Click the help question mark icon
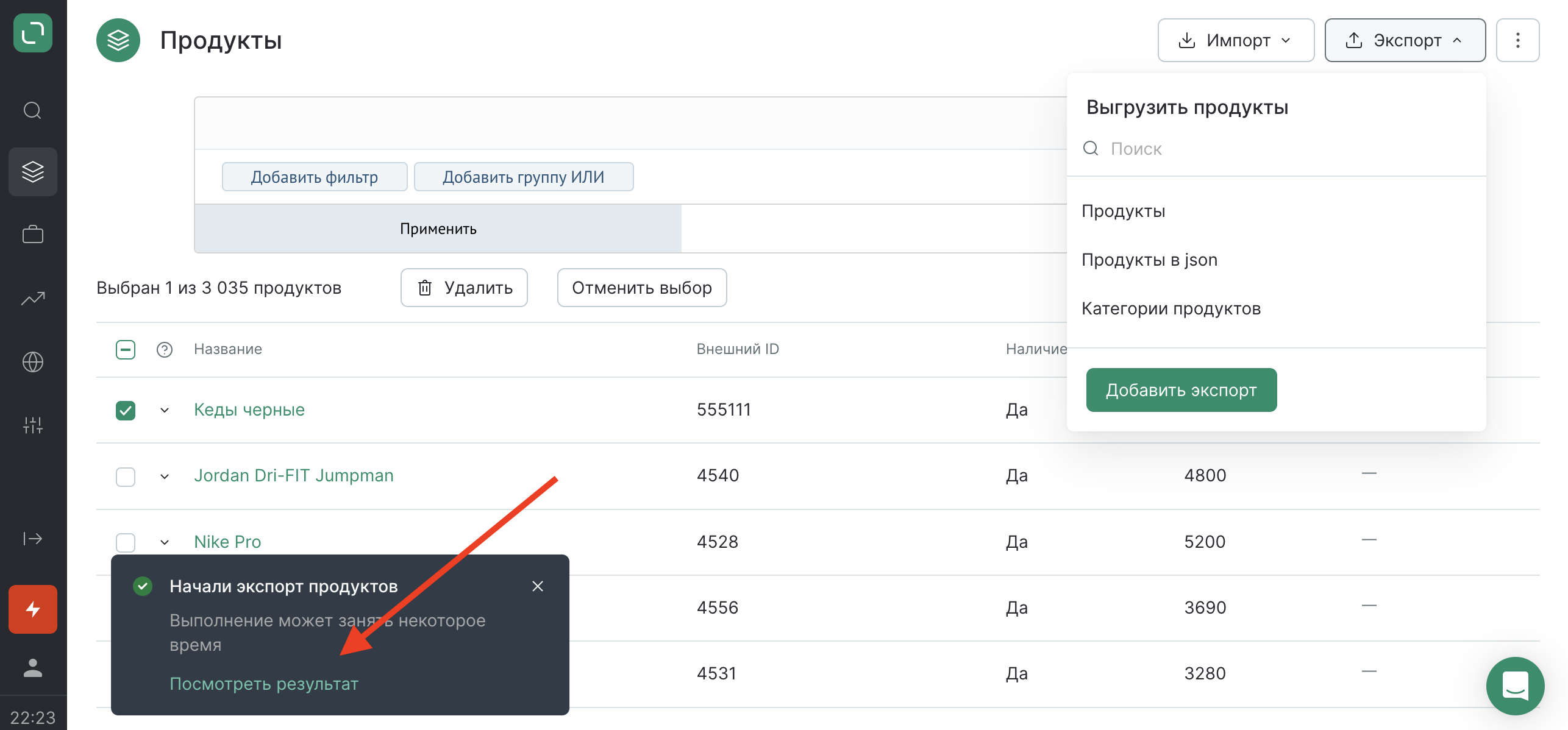The height and width of the screenshot is (730, 1568). click(x=165, y=350)
